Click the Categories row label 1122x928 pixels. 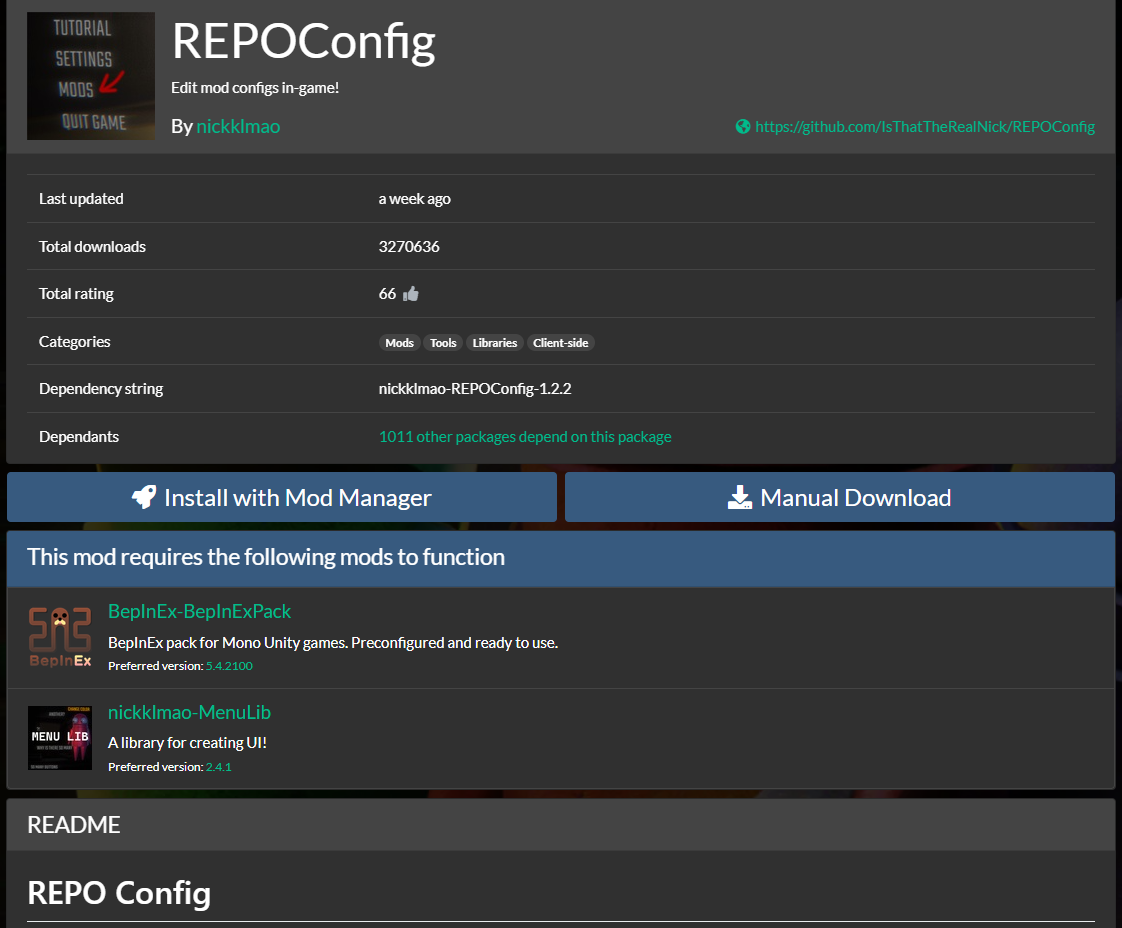(74, 341)
